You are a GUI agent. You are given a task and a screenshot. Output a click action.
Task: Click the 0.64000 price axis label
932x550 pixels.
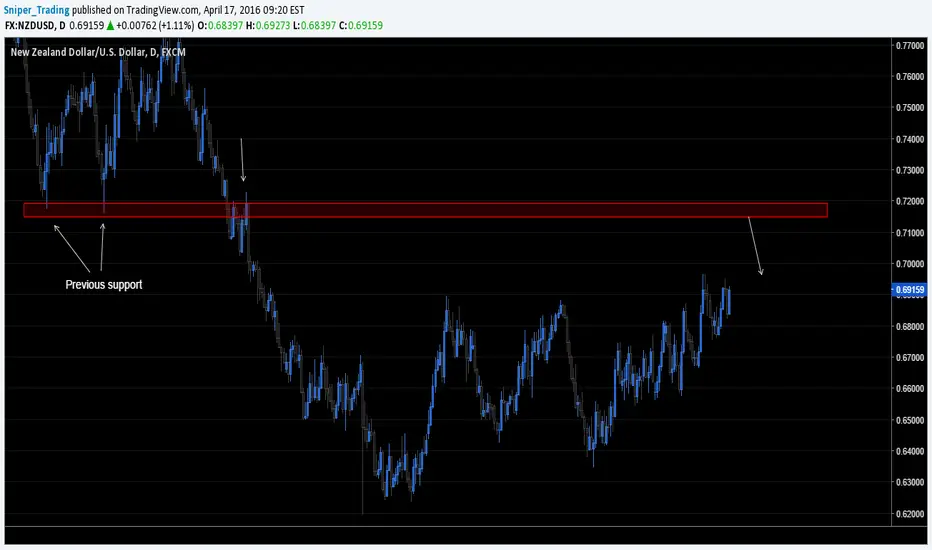click(x=910, y=451)
